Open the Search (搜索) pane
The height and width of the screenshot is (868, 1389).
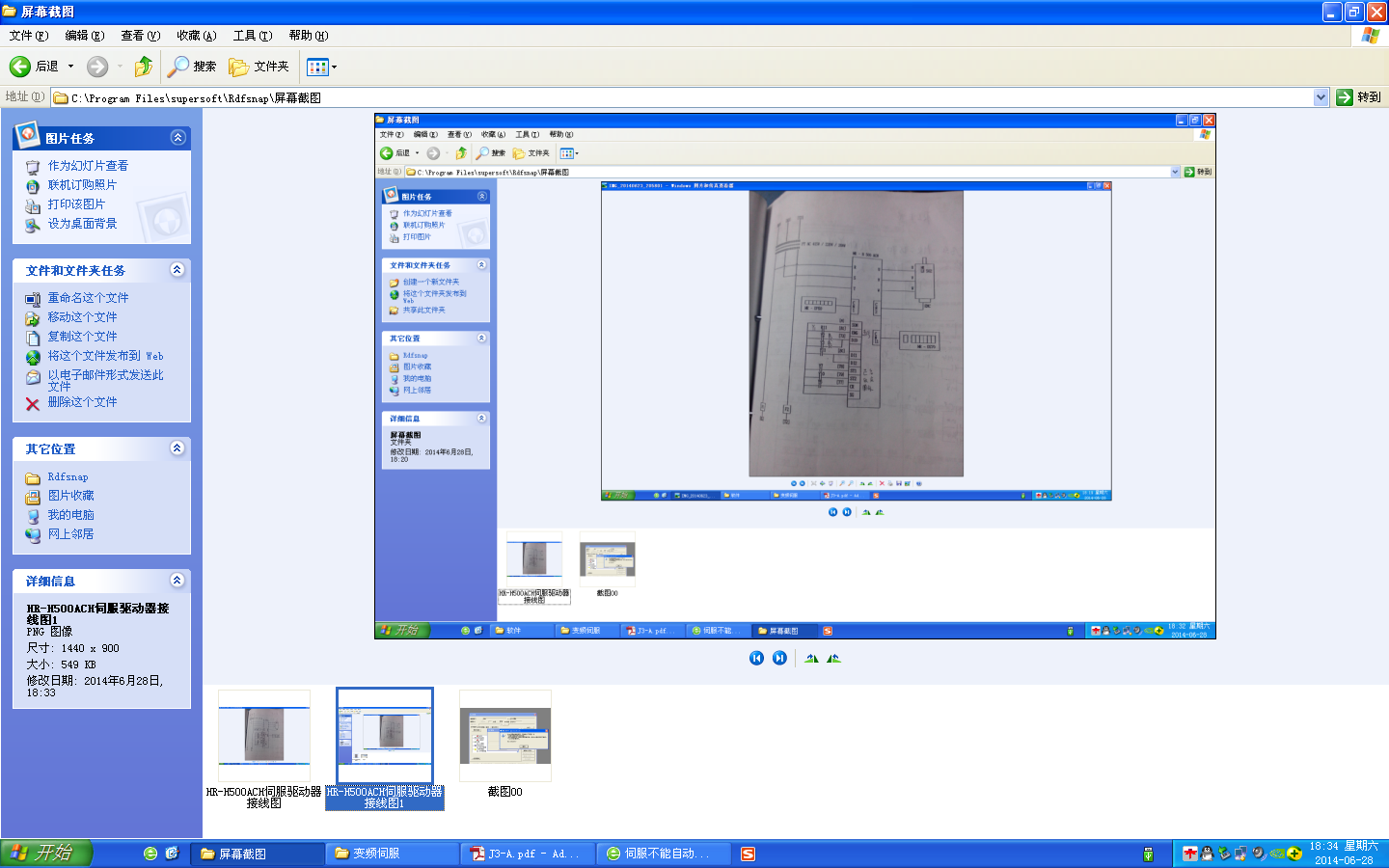pyautogui.click(x=192, y=67)
